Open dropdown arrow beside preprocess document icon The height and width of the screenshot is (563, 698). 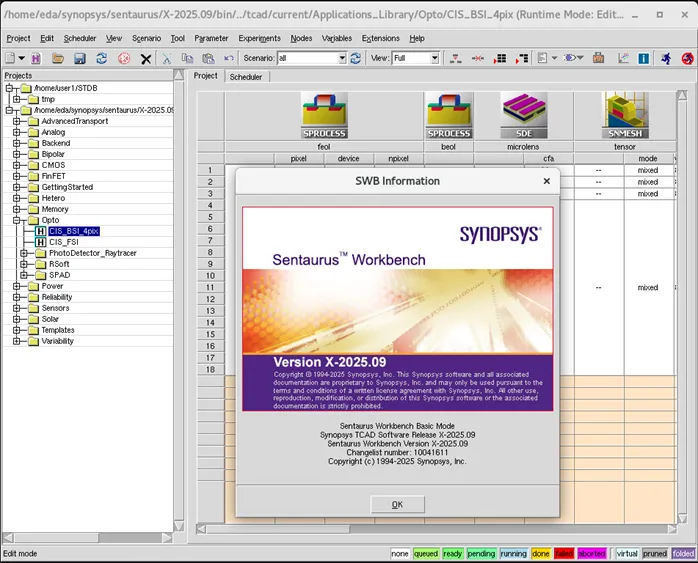[554, 58]
